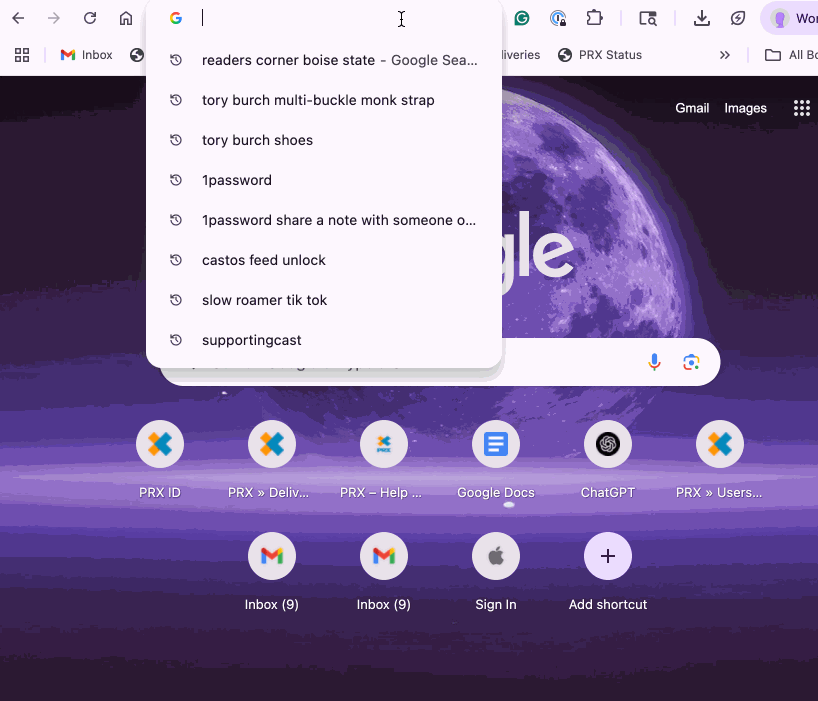Select suggestion "readers corner boise state"
This screenshot has width=818, height=701.
tap(324, 60)
